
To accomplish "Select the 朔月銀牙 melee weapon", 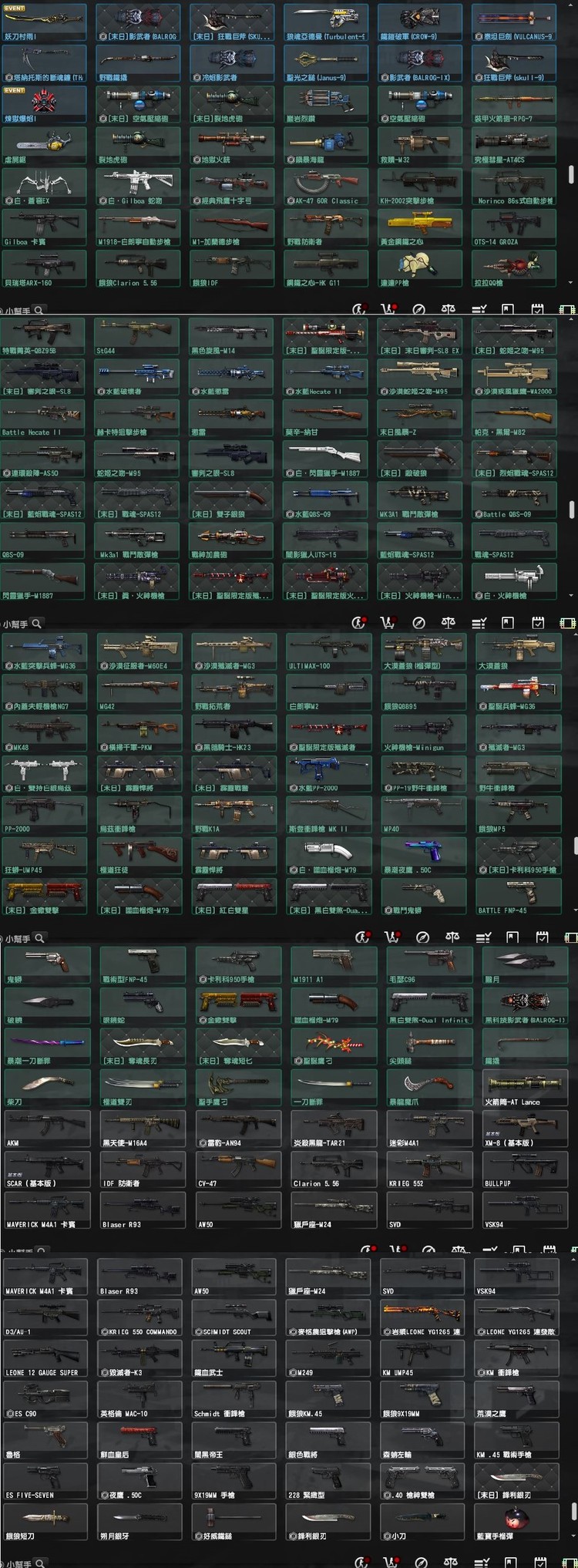I will pos(139,1522).
